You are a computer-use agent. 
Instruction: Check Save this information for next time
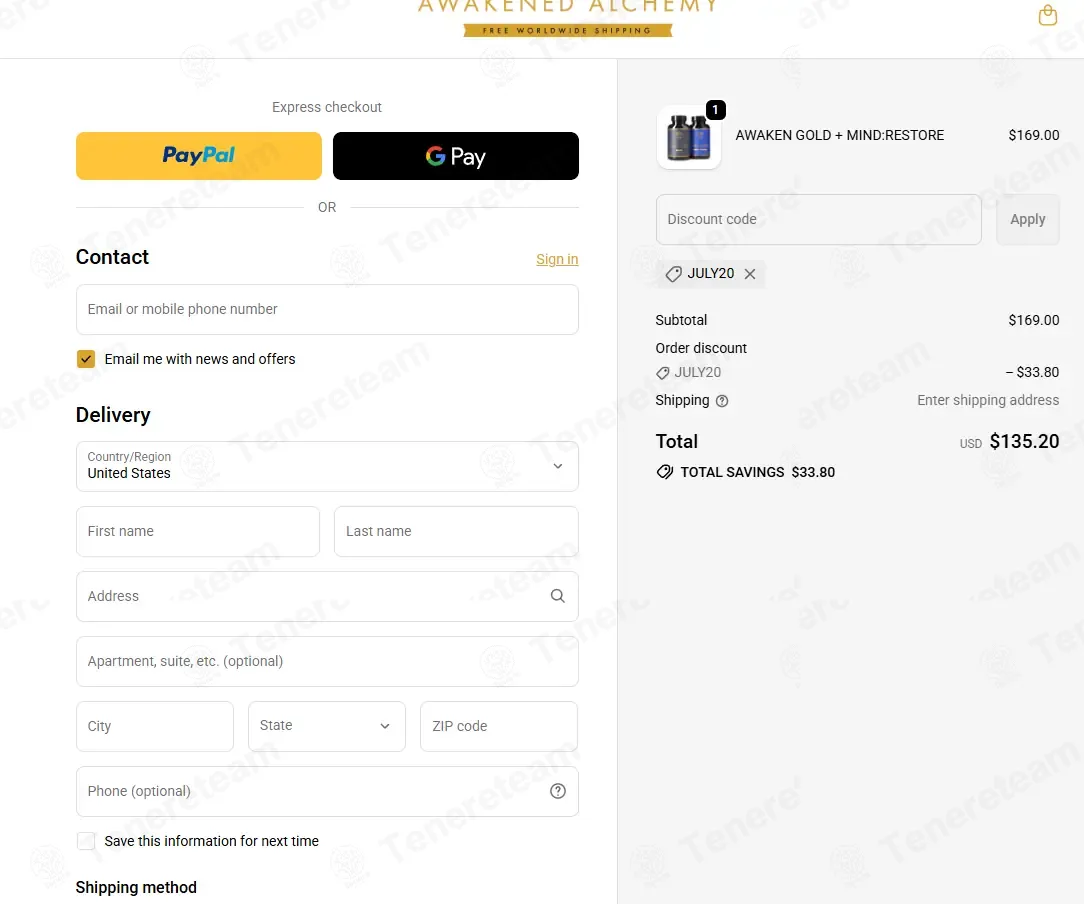tap(86, 840)
